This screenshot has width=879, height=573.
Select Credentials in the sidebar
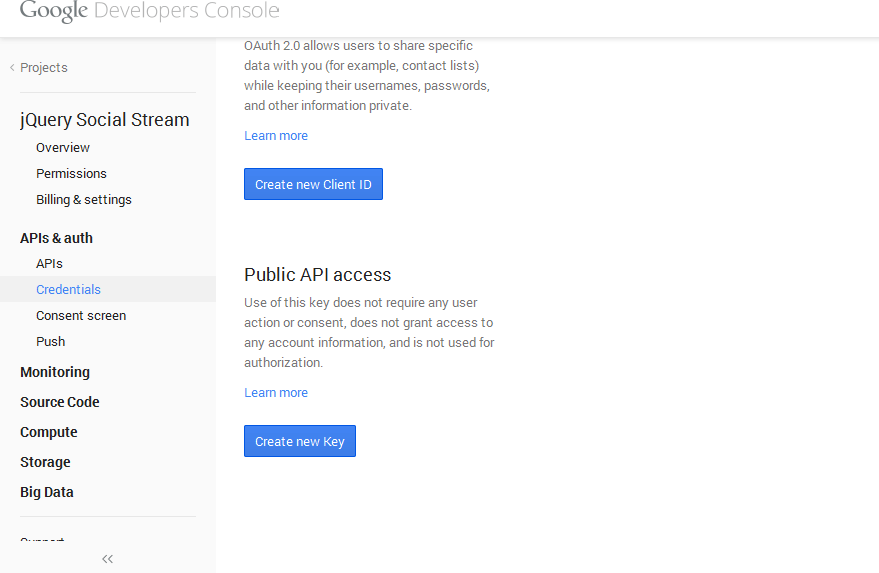tap(108, 289)
